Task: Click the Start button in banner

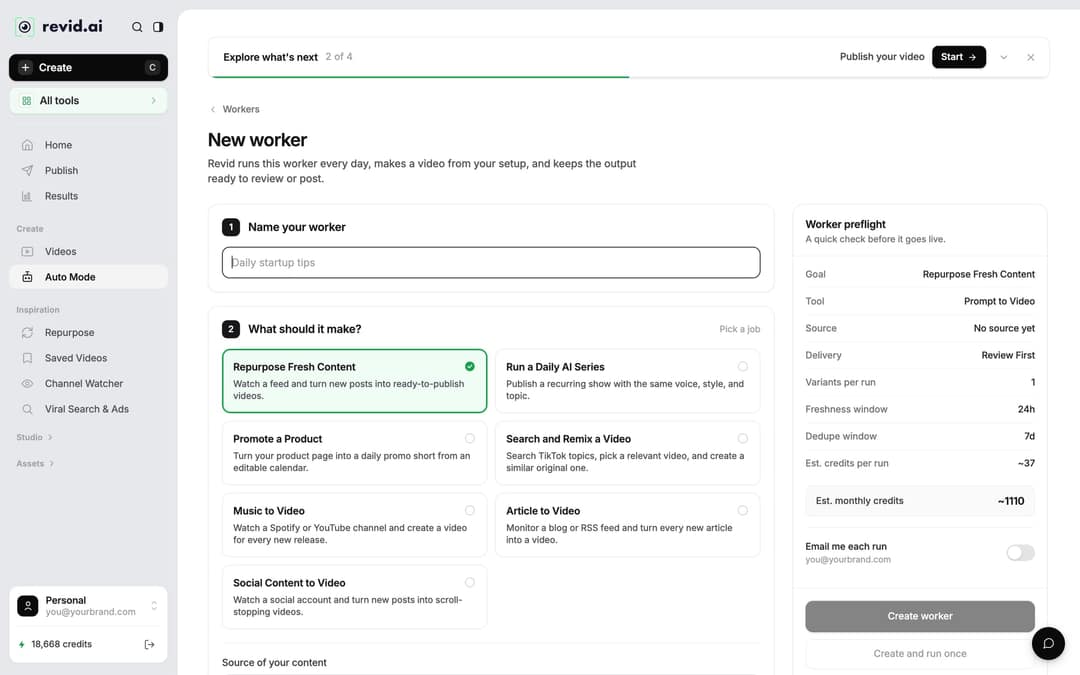Action: point(959,57)
